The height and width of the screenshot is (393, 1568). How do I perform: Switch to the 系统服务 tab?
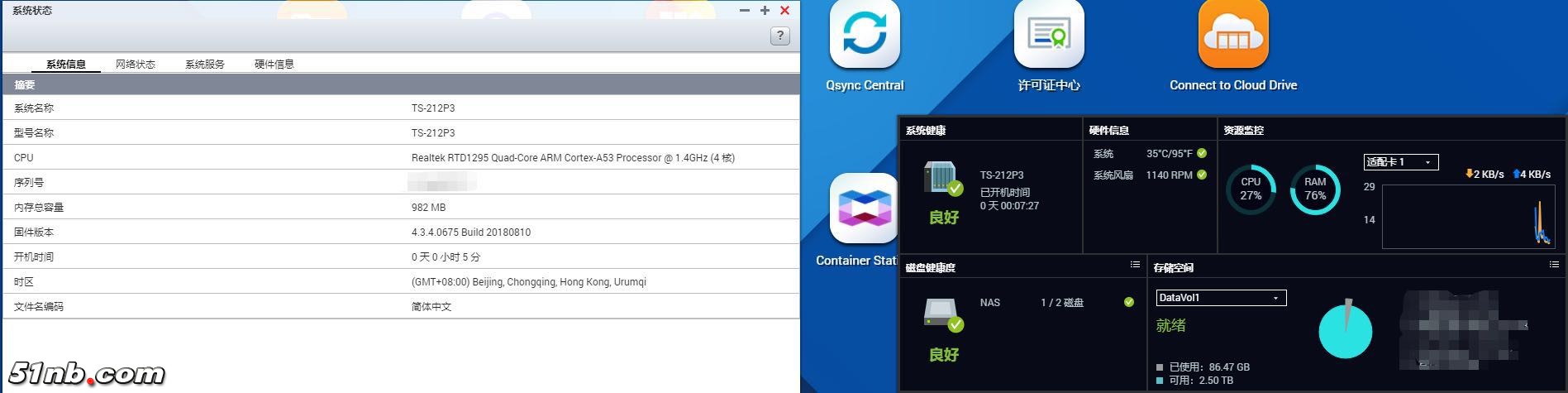click(x=205, y=64)
